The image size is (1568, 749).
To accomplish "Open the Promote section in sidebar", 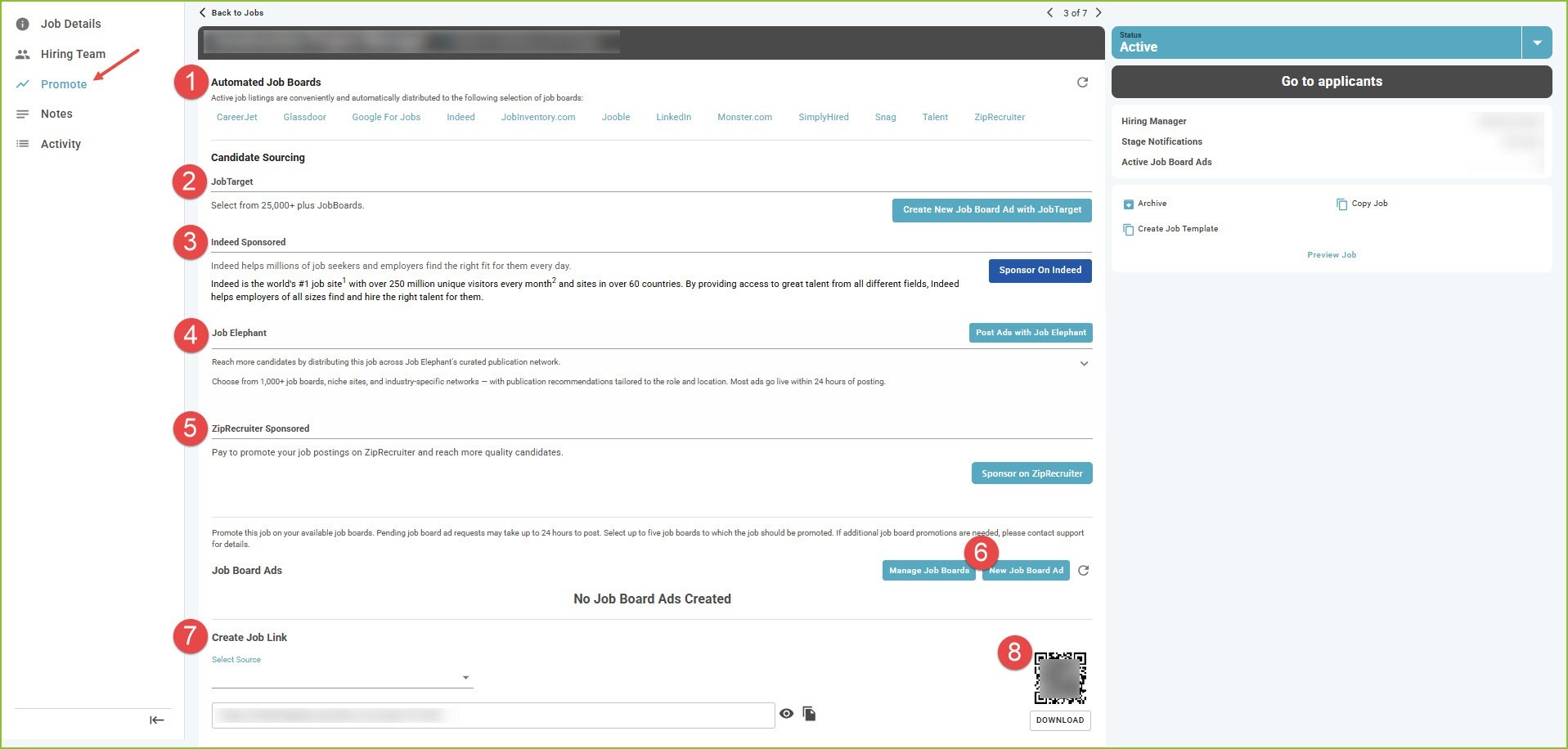I will point(64,84).
